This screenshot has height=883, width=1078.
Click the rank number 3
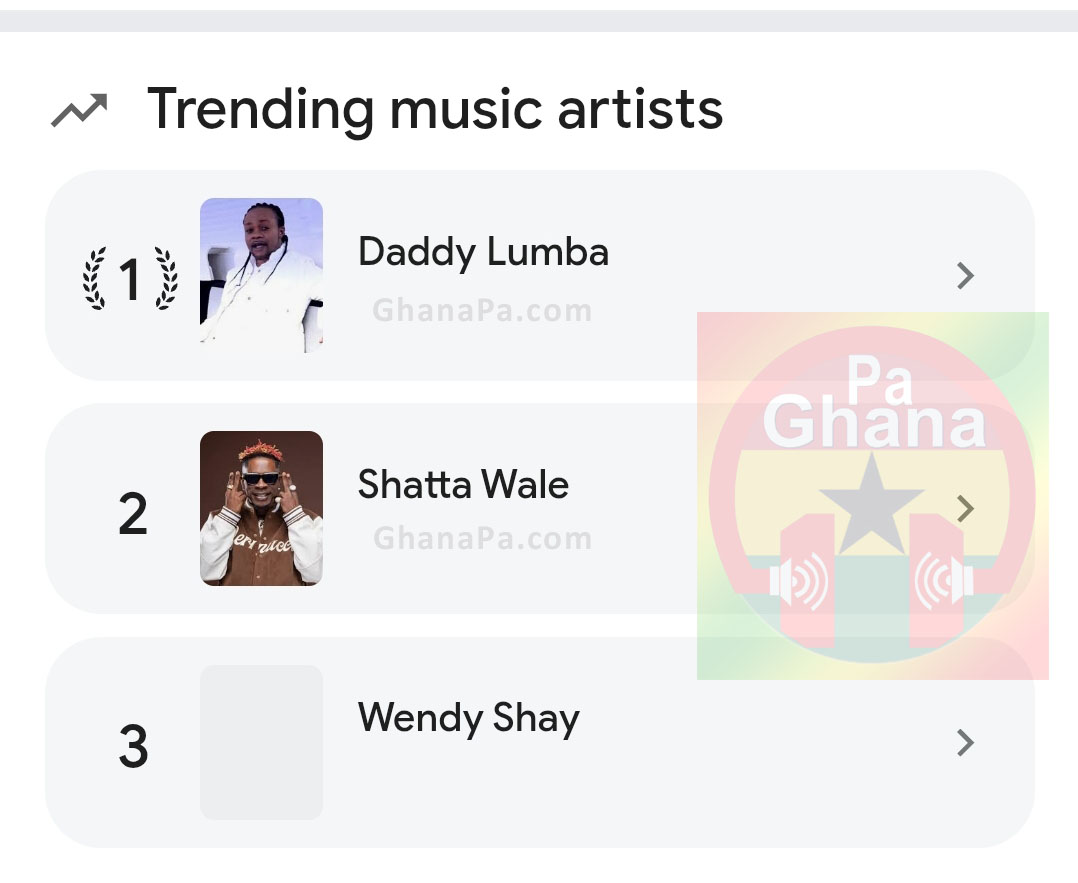pyautogui.click(x=133, y=746)
